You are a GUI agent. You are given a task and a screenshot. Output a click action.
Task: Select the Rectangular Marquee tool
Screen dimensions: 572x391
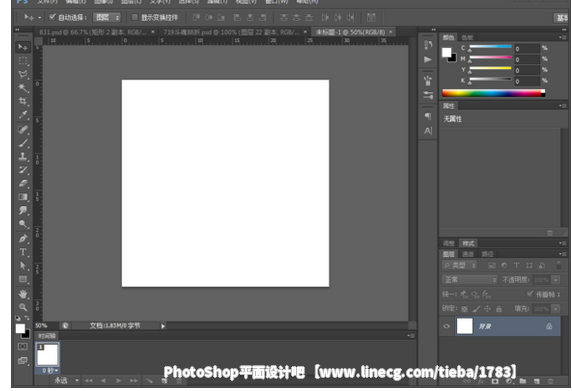[23, 61]
